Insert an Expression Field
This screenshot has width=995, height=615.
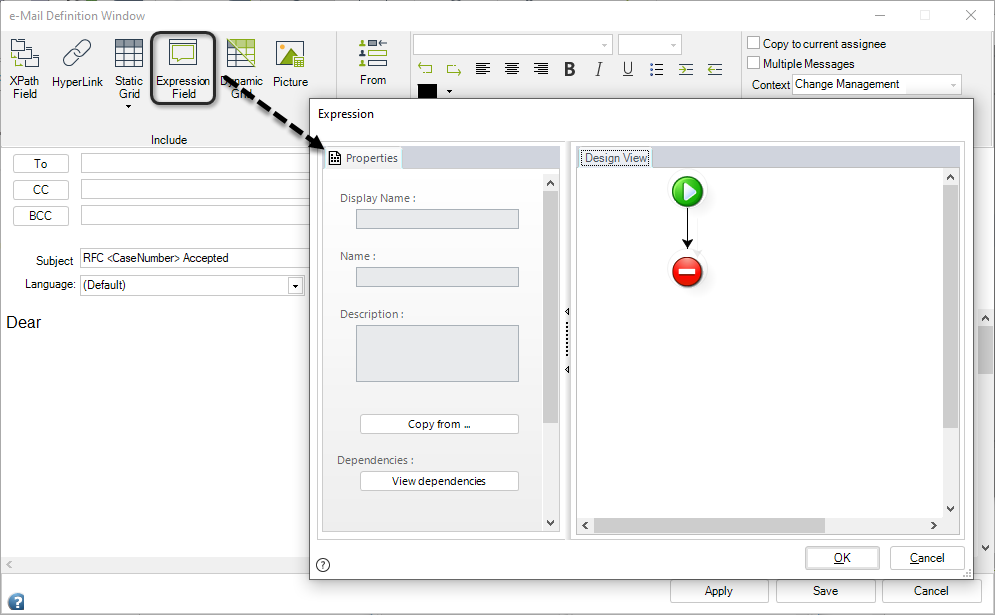[183, 69]
